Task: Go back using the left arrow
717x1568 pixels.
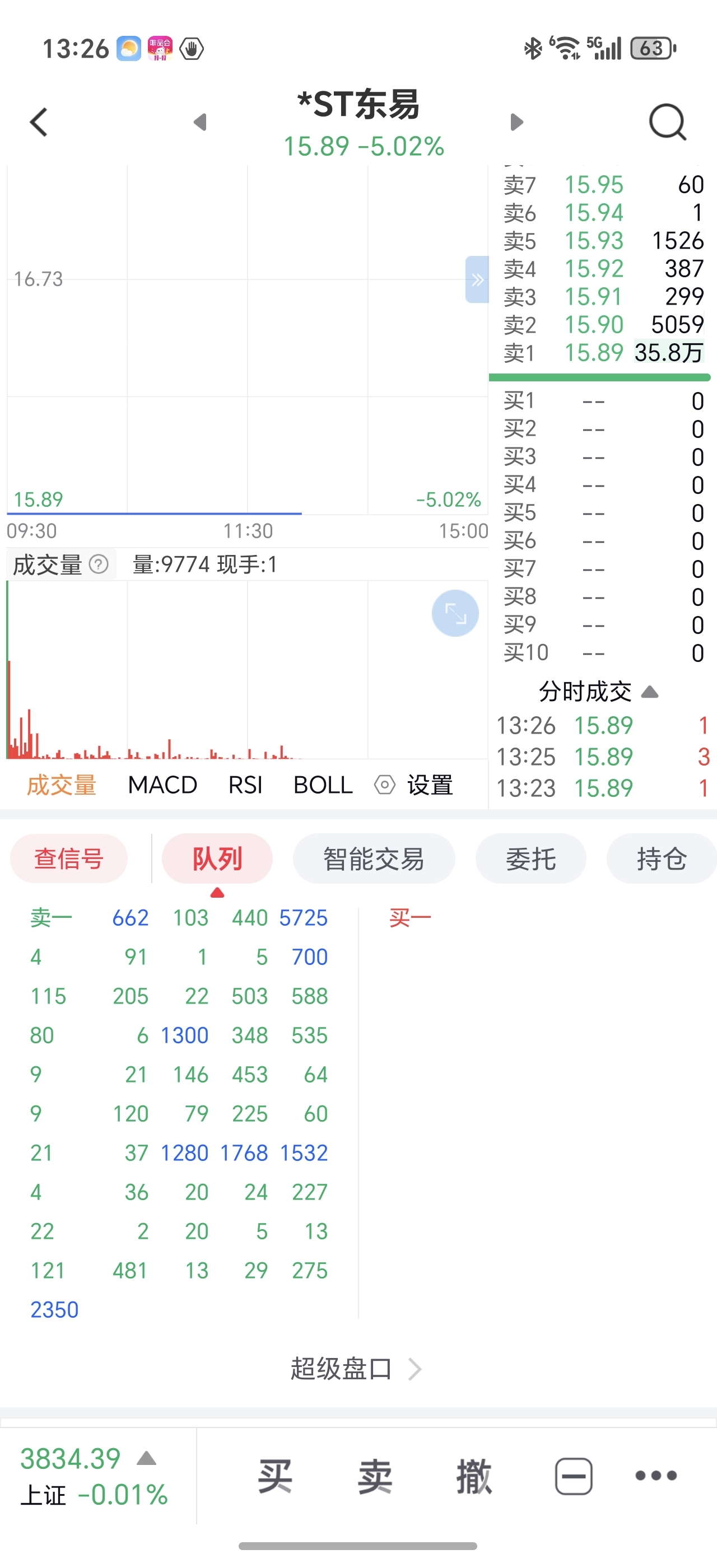Action: (39, 122)
